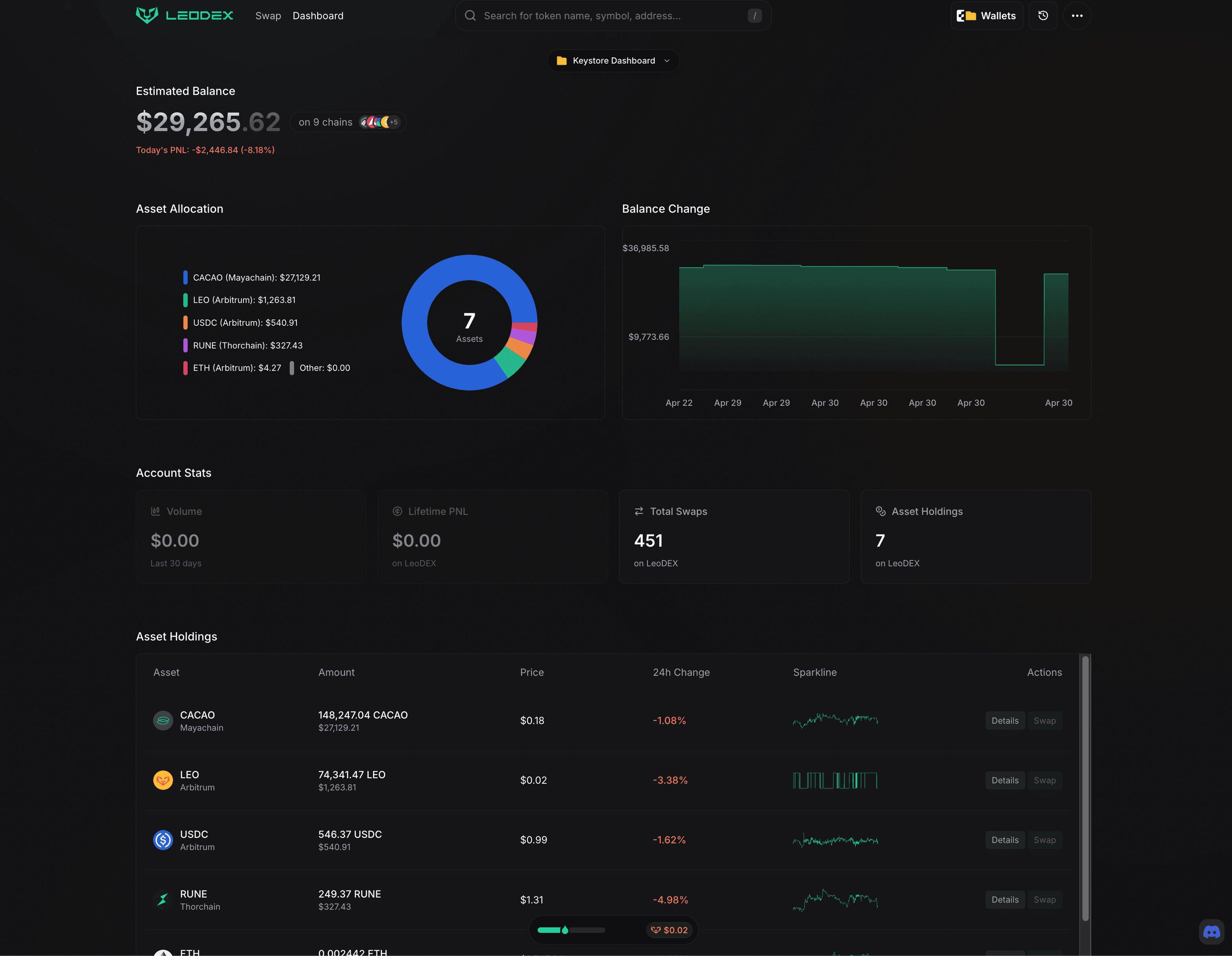Click Details for LEO

[1005, 780]
